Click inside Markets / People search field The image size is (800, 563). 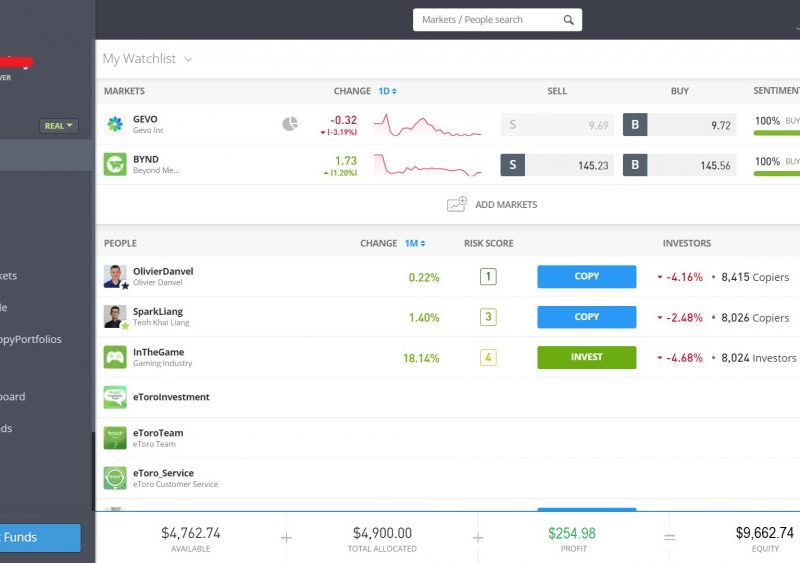(x=497, y=20)
